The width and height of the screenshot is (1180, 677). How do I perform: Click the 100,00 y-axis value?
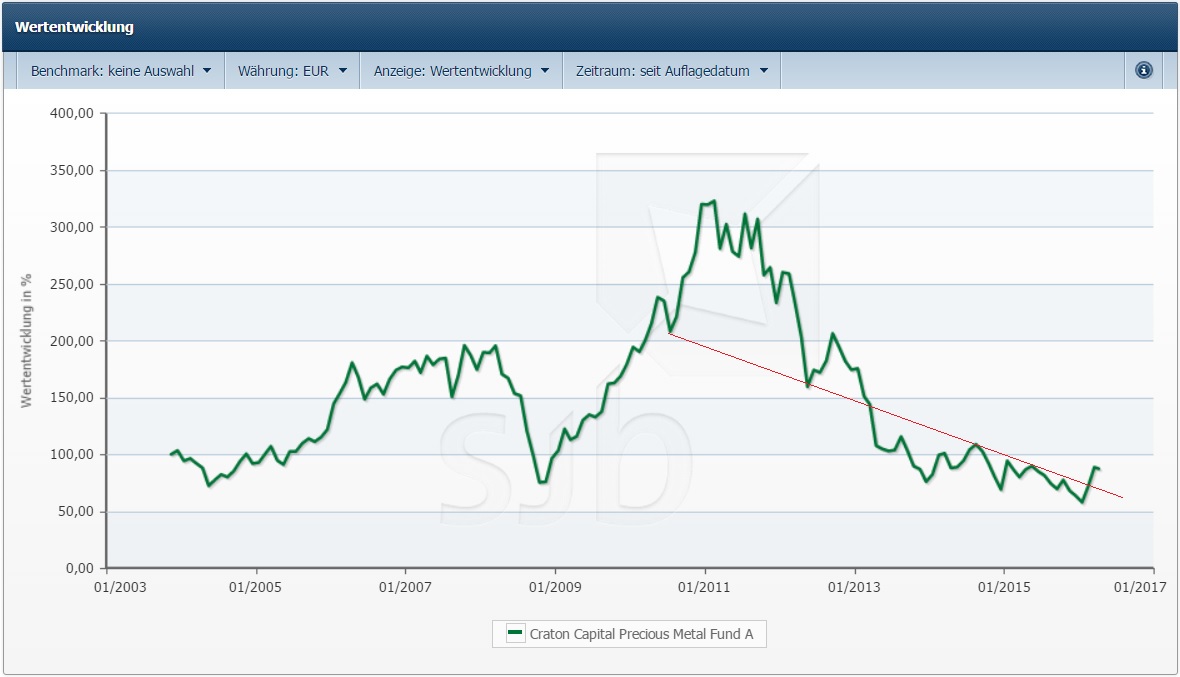pos(71,454)
